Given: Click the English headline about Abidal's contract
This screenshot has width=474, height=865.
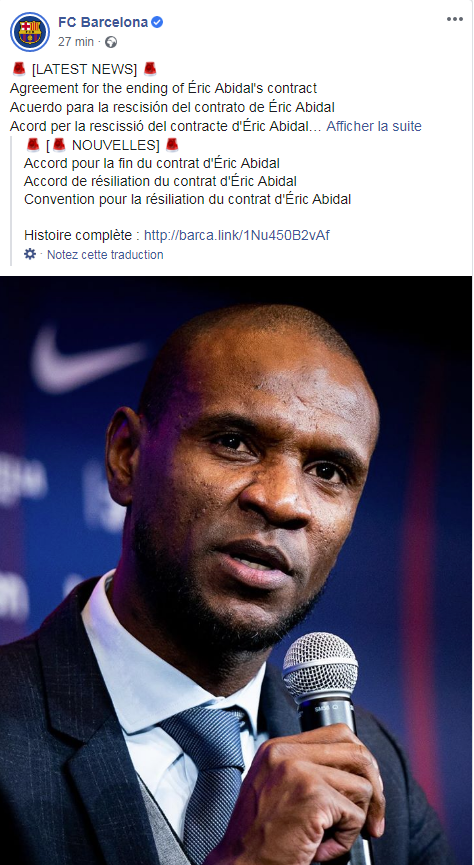Looking at the screenshot, I should (x=163, y=88).
